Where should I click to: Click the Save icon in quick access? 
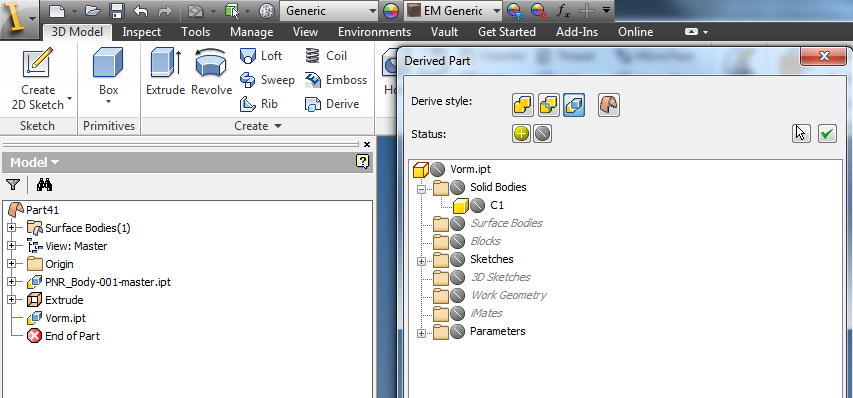click(116, 10)
